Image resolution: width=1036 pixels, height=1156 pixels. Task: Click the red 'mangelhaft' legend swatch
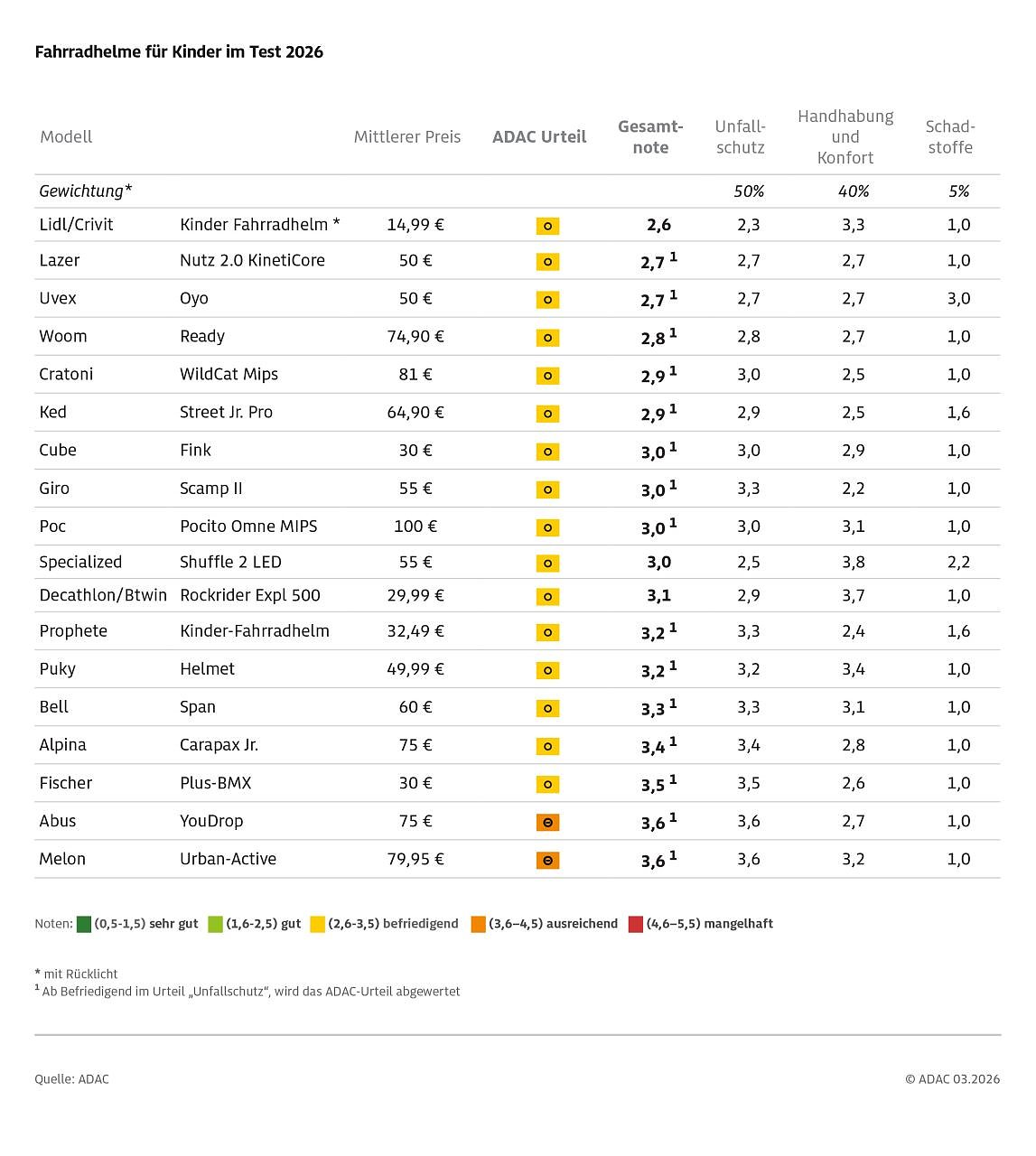tap(636, 924)
